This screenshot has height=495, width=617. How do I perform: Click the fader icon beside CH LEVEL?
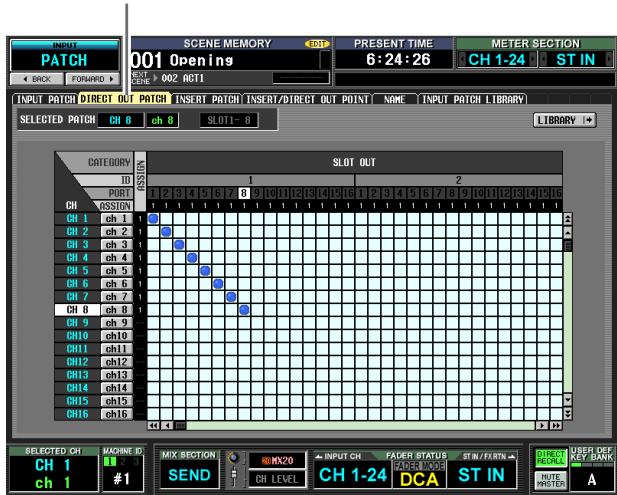(x=234, y=477)
